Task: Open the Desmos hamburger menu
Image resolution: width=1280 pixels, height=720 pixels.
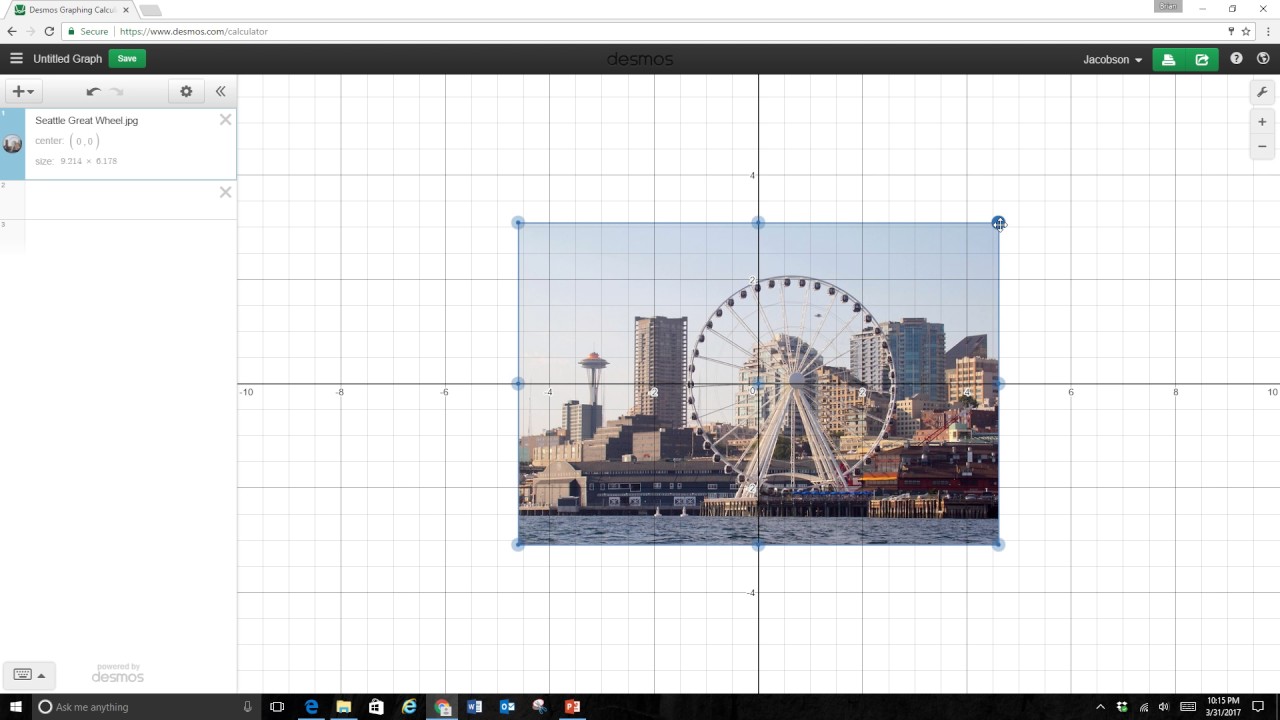Action: click(x=16, y=59)
